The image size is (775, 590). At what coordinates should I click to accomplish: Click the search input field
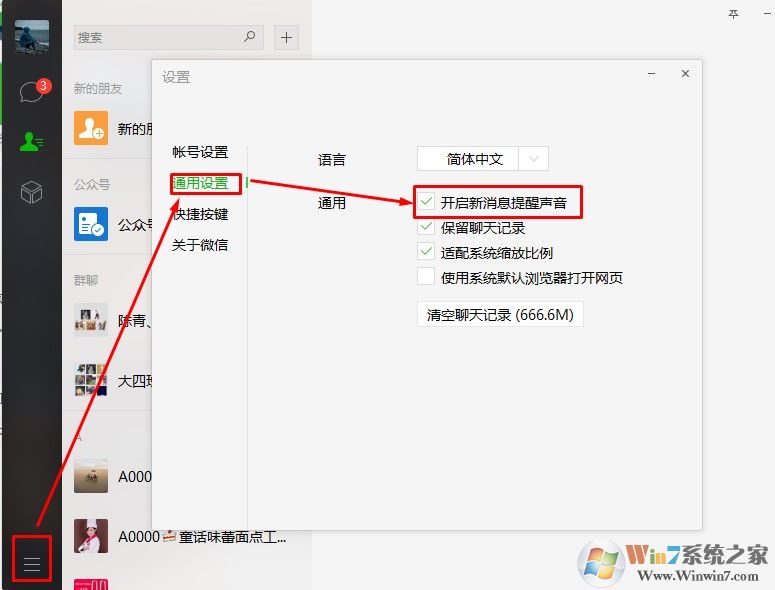(x=169, y=38)
